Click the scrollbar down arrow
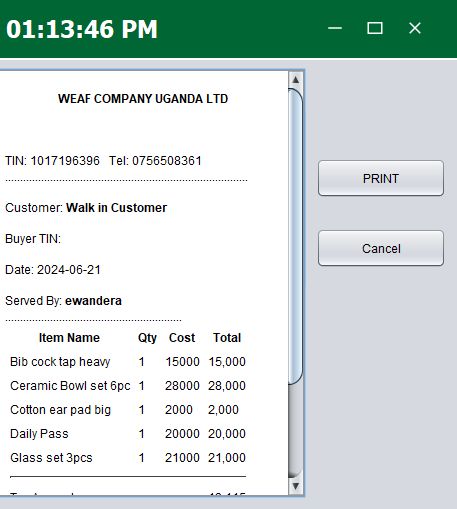457x509 pixels. point(296,486)
